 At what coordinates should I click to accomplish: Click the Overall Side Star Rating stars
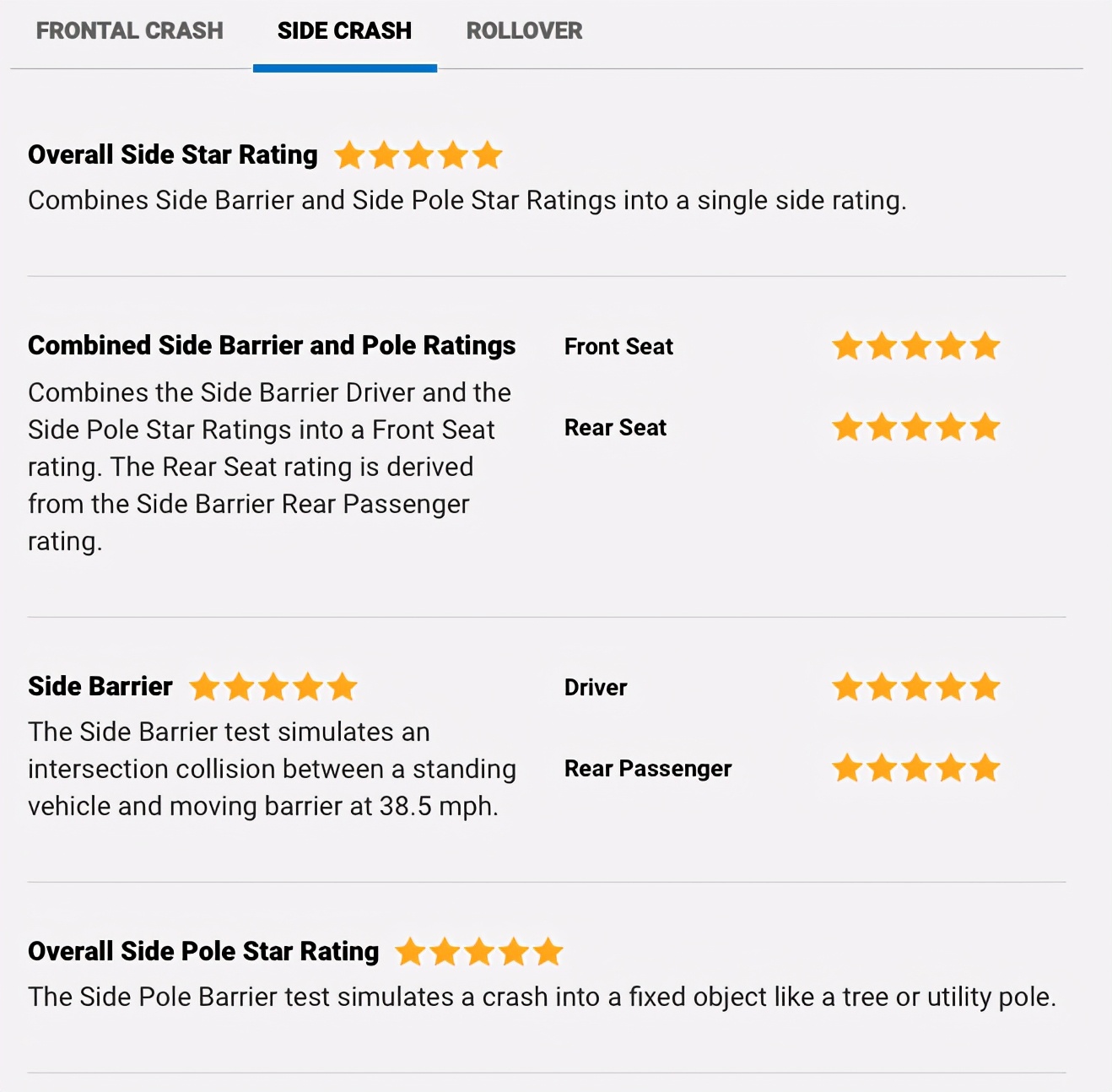pyautogui.click(x=418, y=155)
